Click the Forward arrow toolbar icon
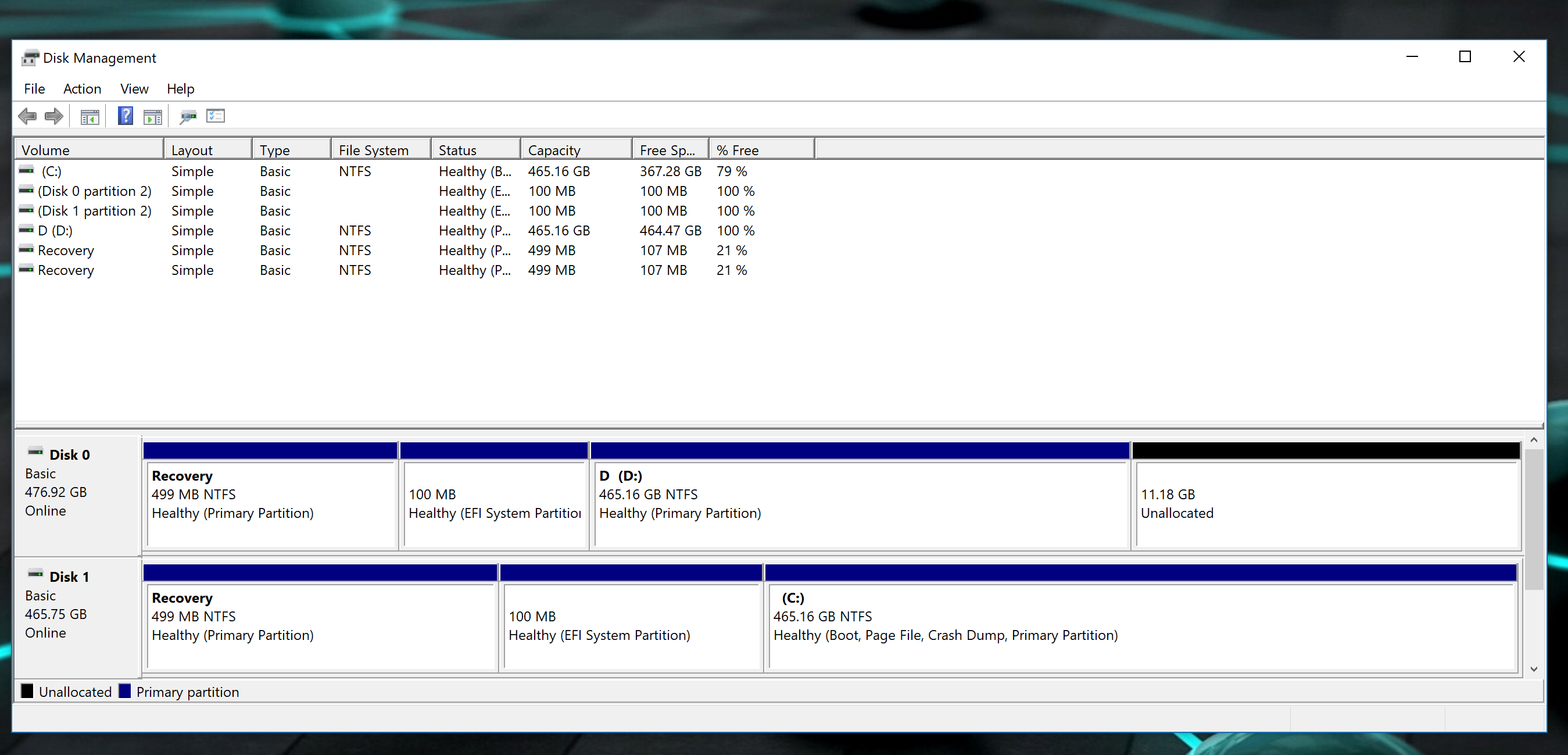 [x=54, y=116]
